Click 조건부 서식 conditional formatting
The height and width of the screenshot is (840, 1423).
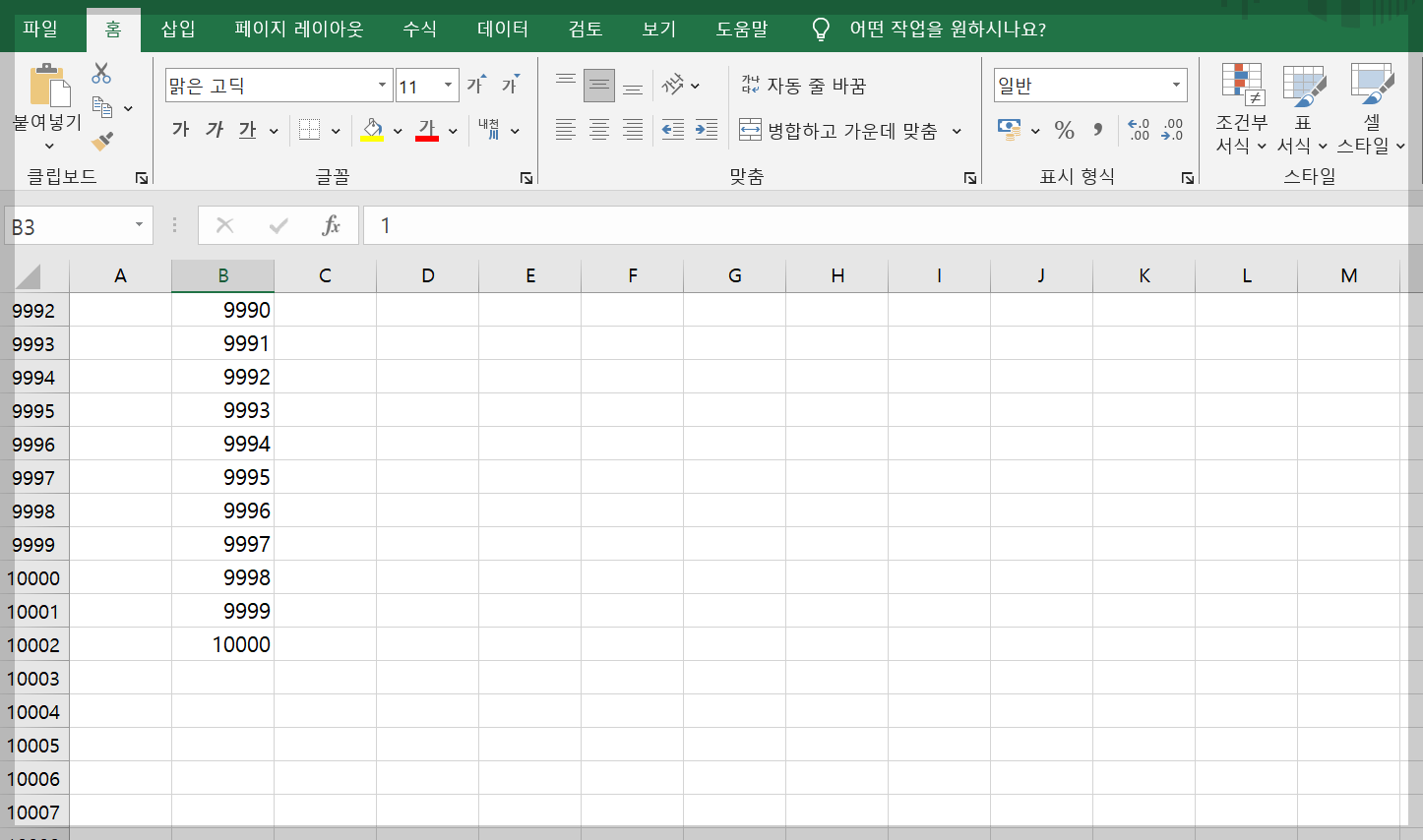click(1242, 108)
